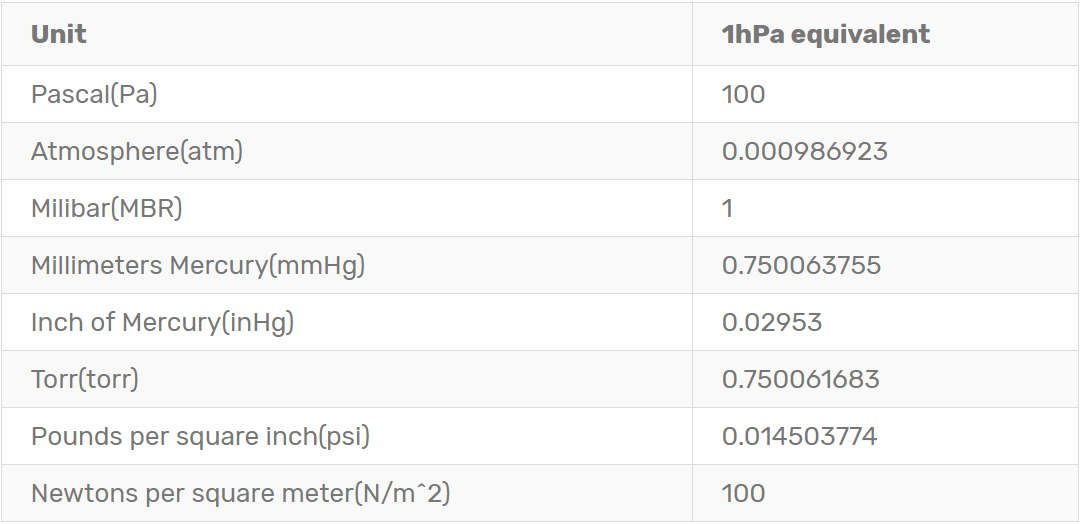Select the 'Pascal(Pa)' unit cell
This screenshot has height=524, width=1082.
[94, 95]
